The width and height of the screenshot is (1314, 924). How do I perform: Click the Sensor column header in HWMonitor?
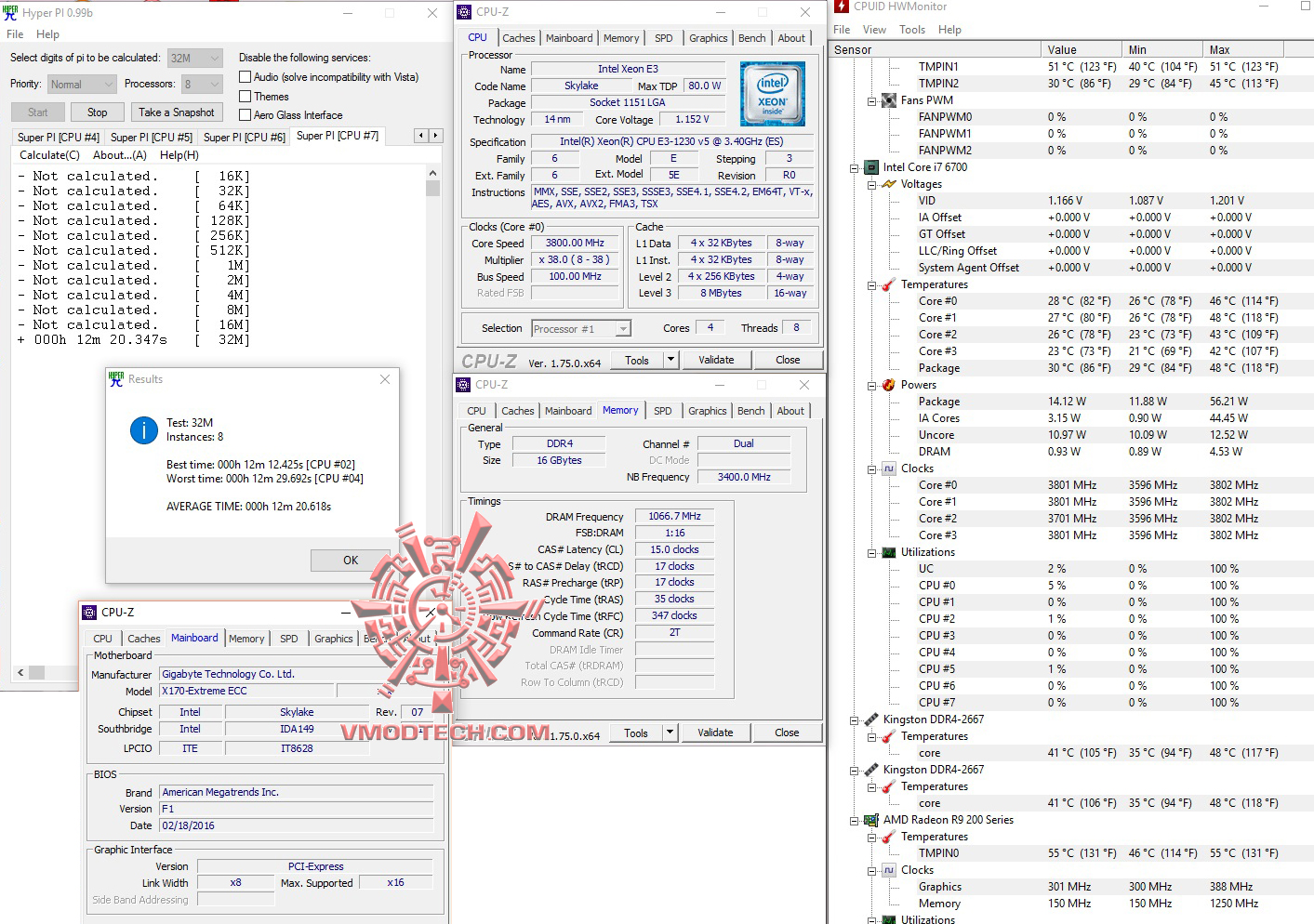click(x=935, y=50)
